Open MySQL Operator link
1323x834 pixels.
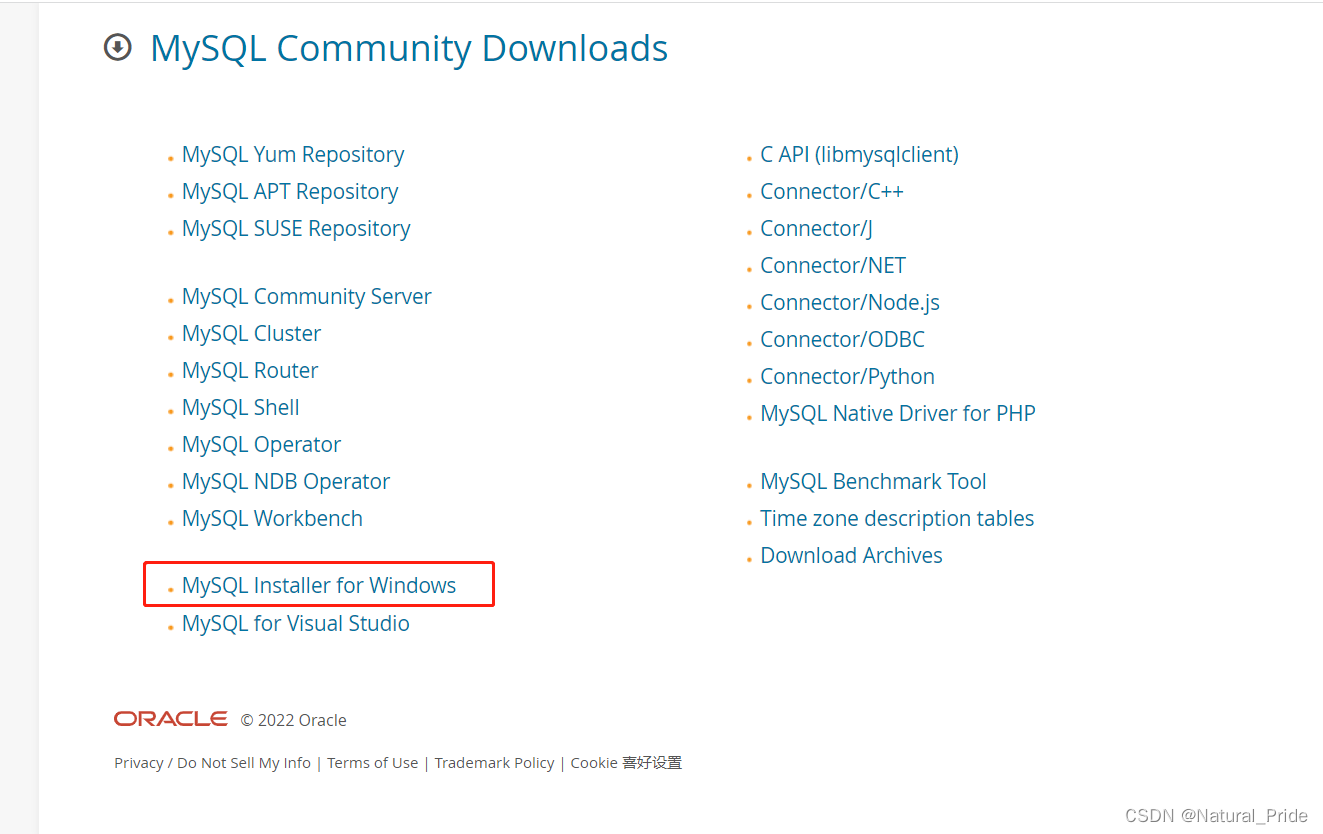261,445
